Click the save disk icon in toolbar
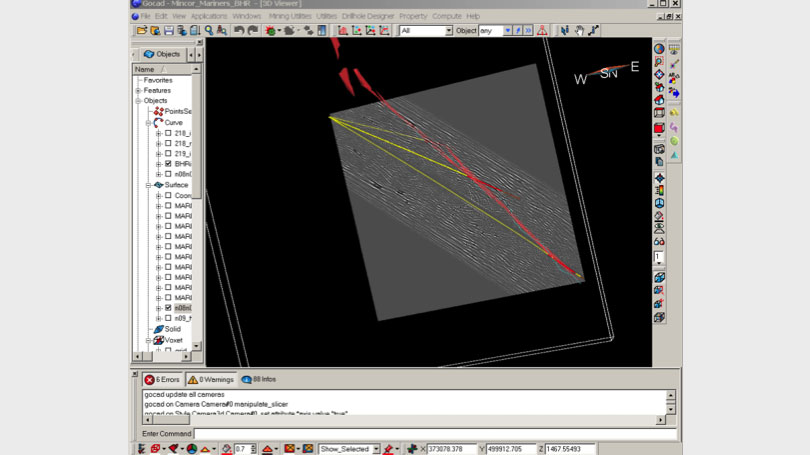The width and height of the screenshot is (810, 455). 168,31
